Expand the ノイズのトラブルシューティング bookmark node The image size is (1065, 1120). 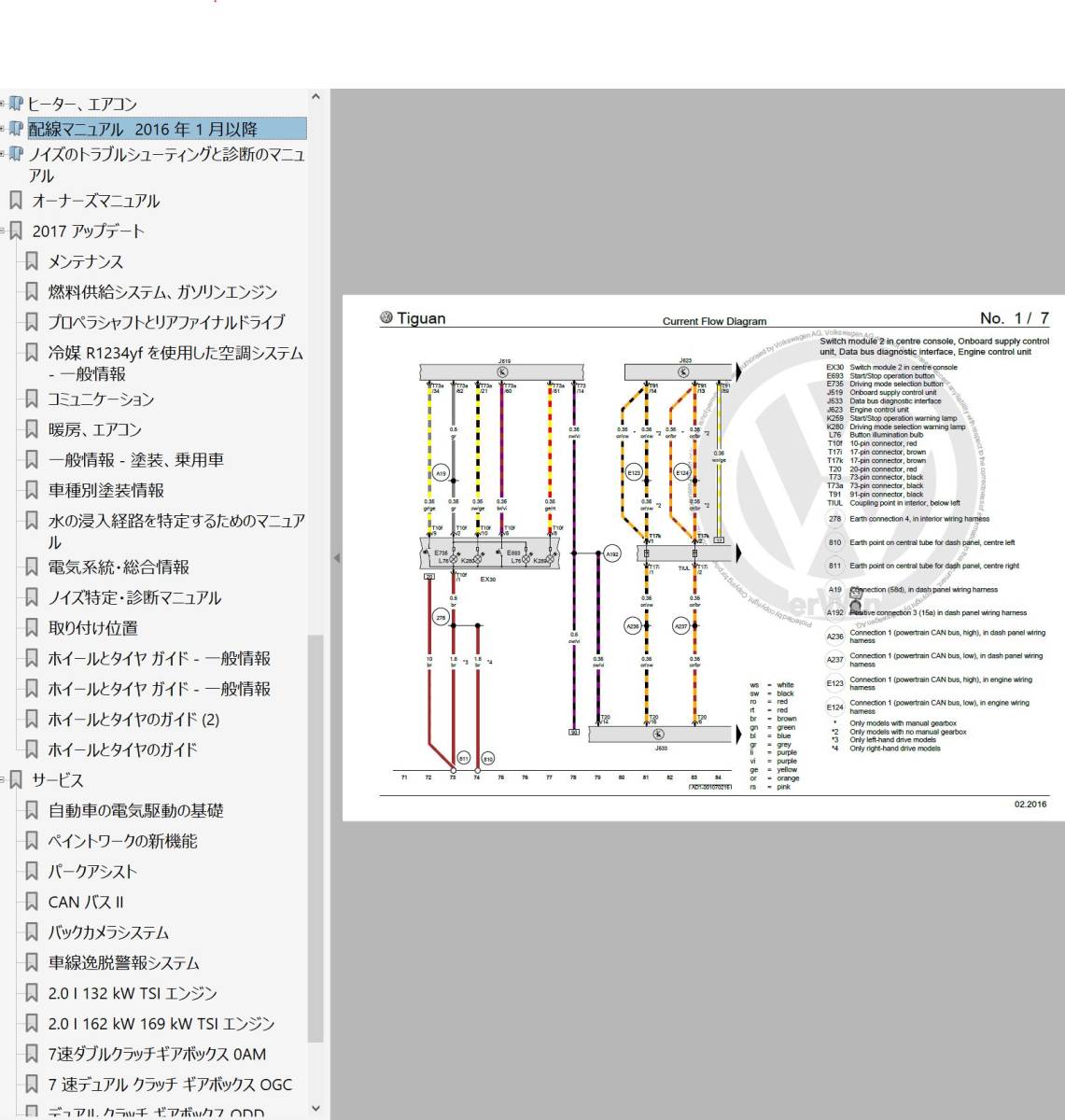pyautogui.click(x=3, y=154)
